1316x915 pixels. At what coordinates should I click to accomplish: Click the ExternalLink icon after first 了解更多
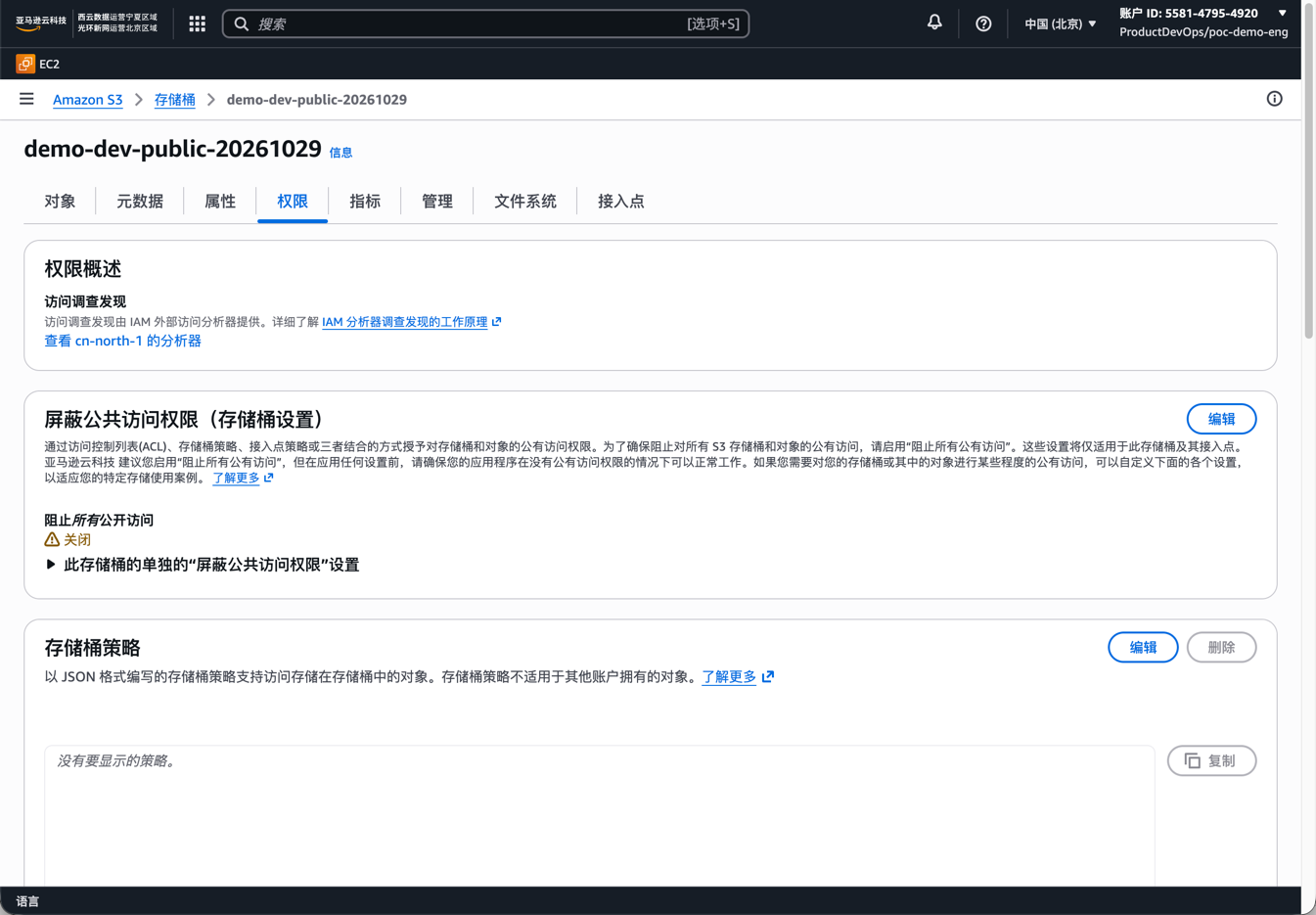pyautogui.click(x=269, y=478)
